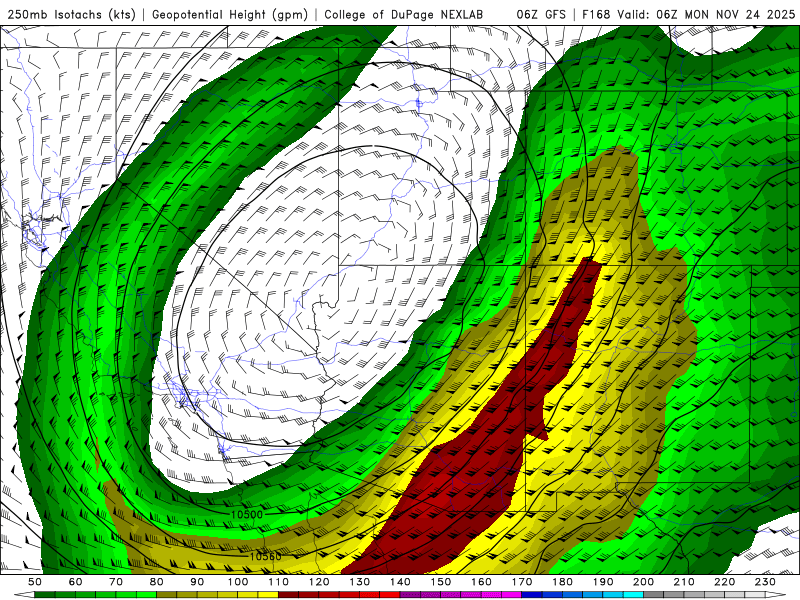Click the 150 knot legend label
Screen dimensions: 800x600
pos(441,582)
